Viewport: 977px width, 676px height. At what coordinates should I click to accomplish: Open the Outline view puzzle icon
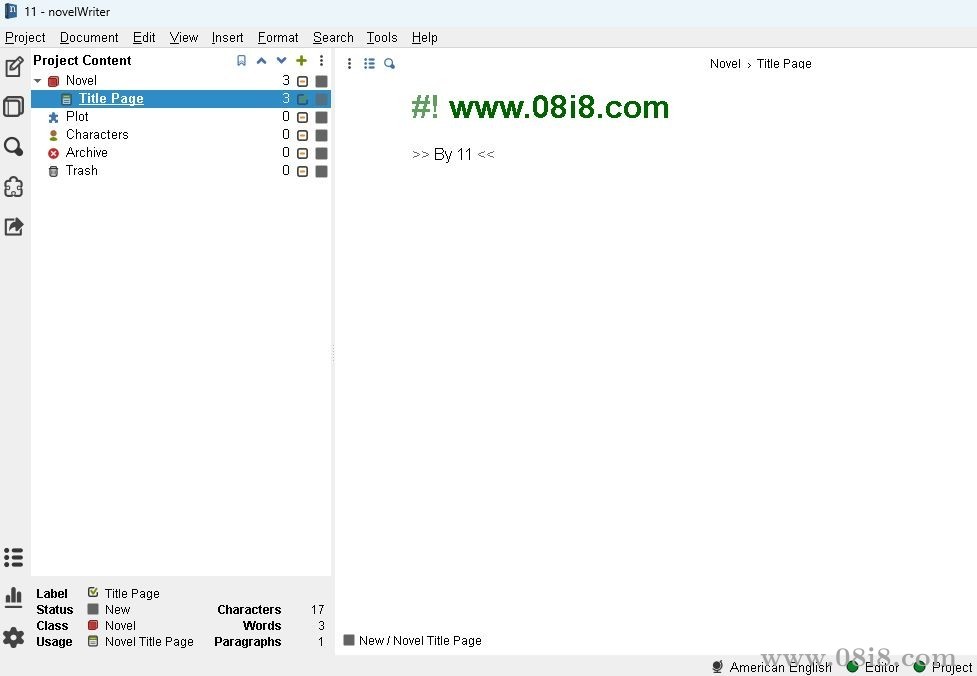coord(14,187)
